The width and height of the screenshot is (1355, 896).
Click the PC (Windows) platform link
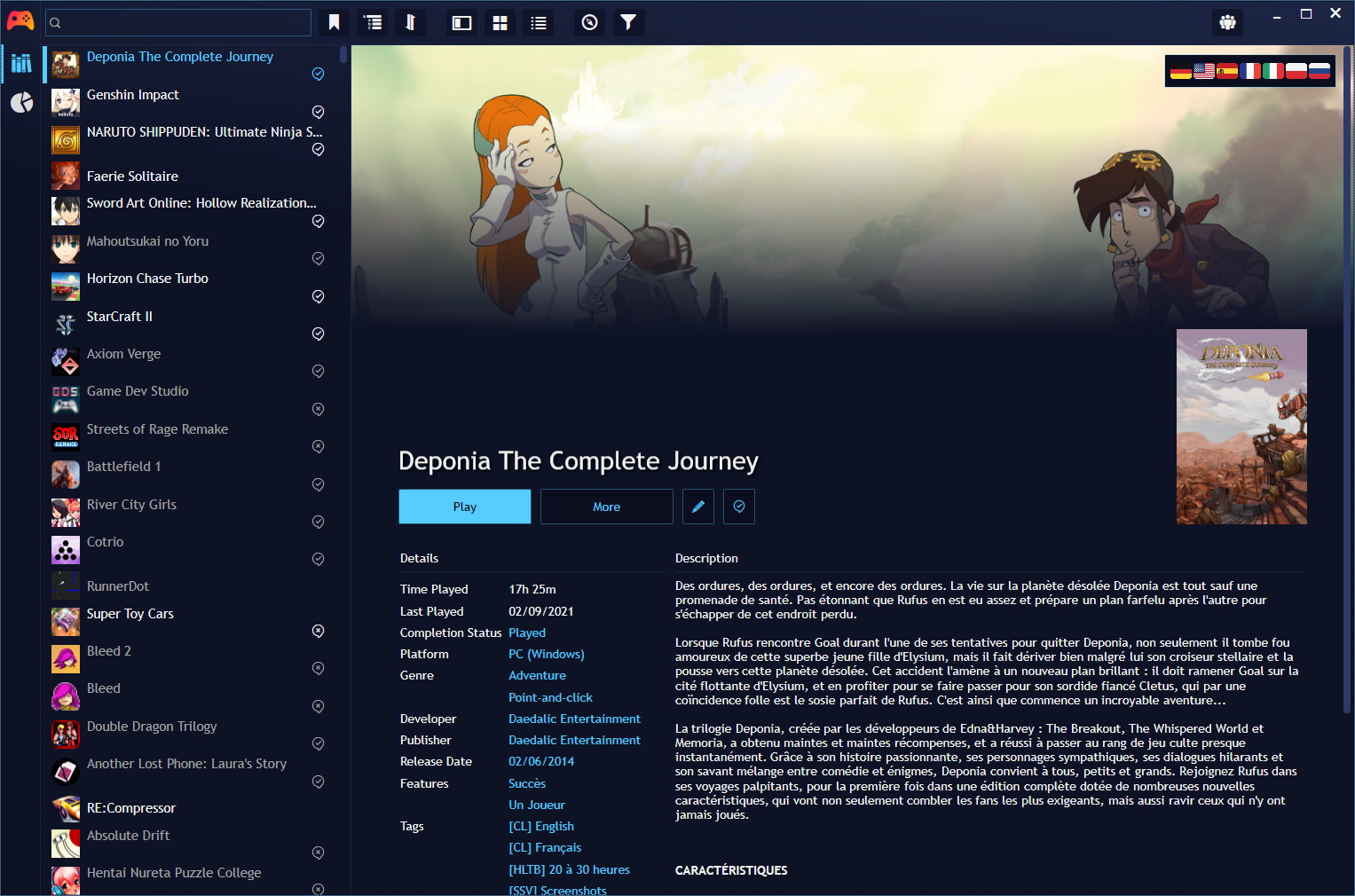(x=547, y=654)
